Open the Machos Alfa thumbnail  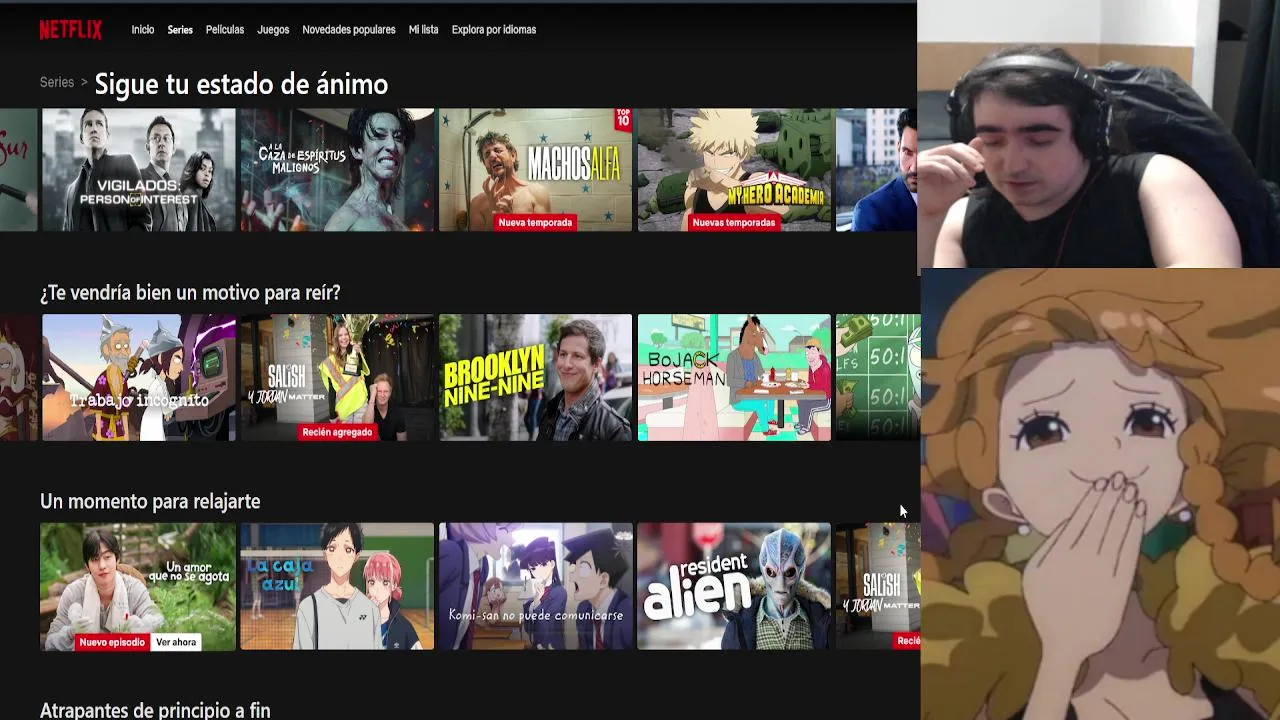[x=535, y=170]
